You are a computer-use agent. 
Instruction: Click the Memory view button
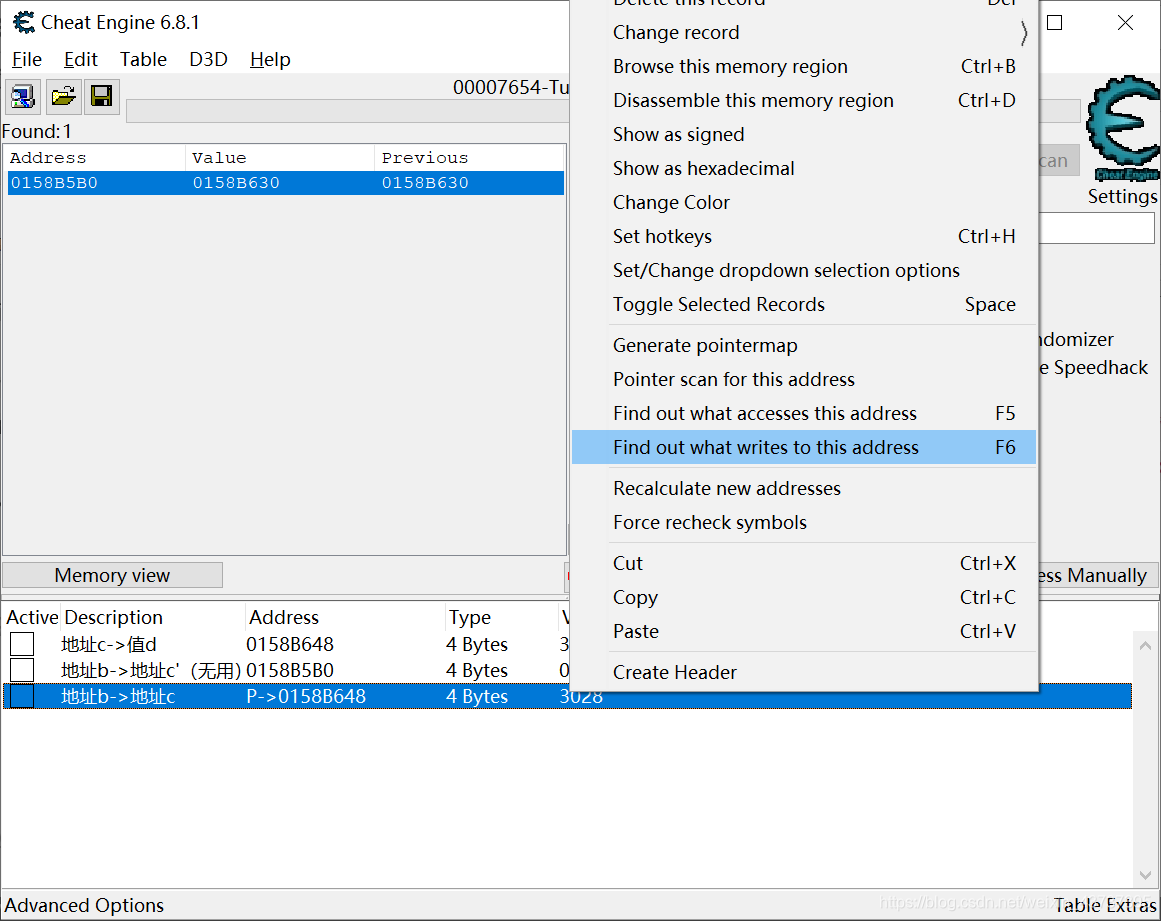113,575
